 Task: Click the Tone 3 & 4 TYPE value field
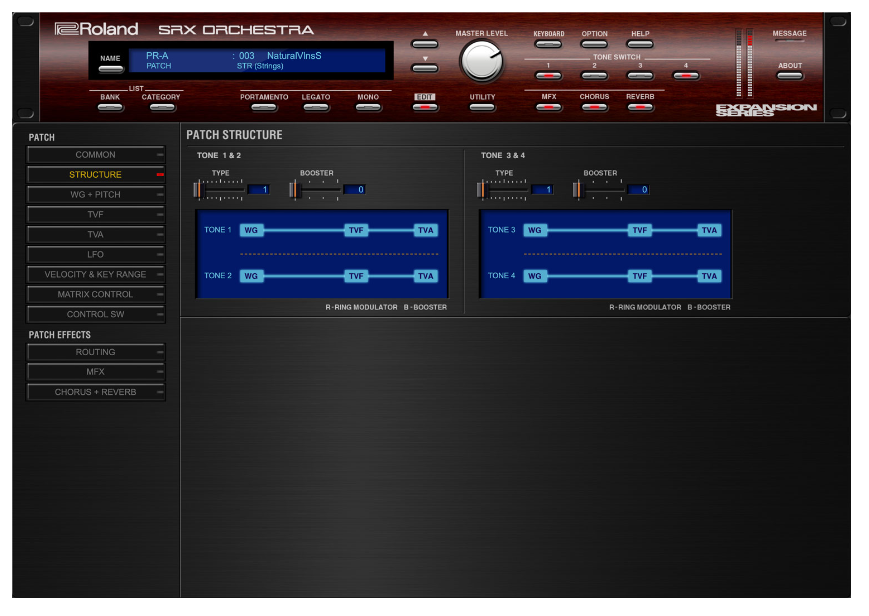tap(542, 190)
